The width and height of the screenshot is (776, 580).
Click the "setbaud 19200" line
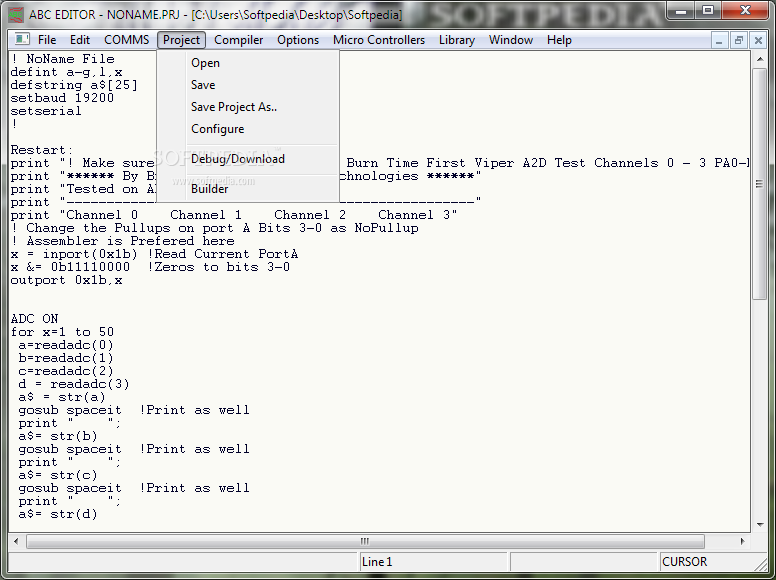click(x=62, y=98)
